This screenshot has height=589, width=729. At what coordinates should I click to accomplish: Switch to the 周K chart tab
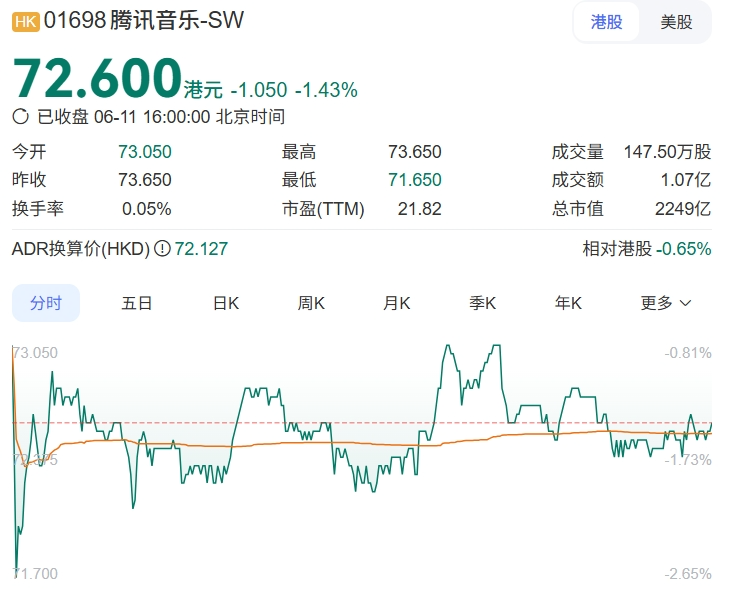click(311, 303)
